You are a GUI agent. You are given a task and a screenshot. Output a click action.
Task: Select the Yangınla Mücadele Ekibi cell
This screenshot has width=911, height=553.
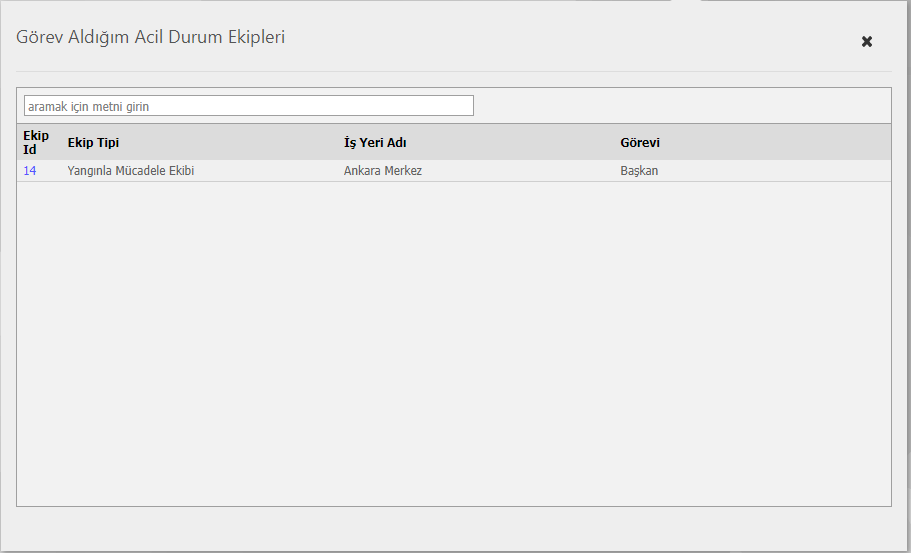tap(131, 171)
